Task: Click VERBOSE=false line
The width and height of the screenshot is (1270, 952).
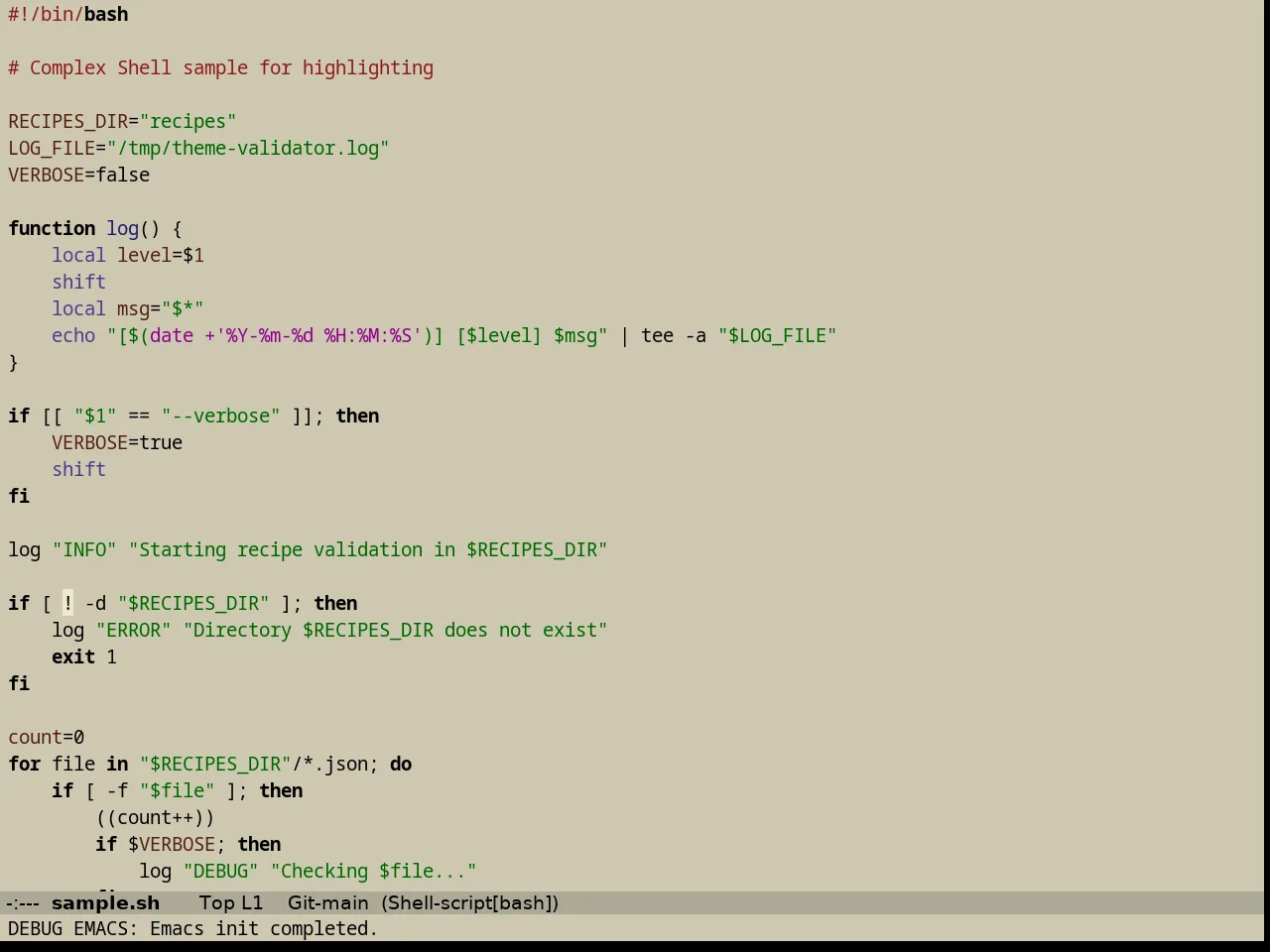Action: [x=79, y=175]
